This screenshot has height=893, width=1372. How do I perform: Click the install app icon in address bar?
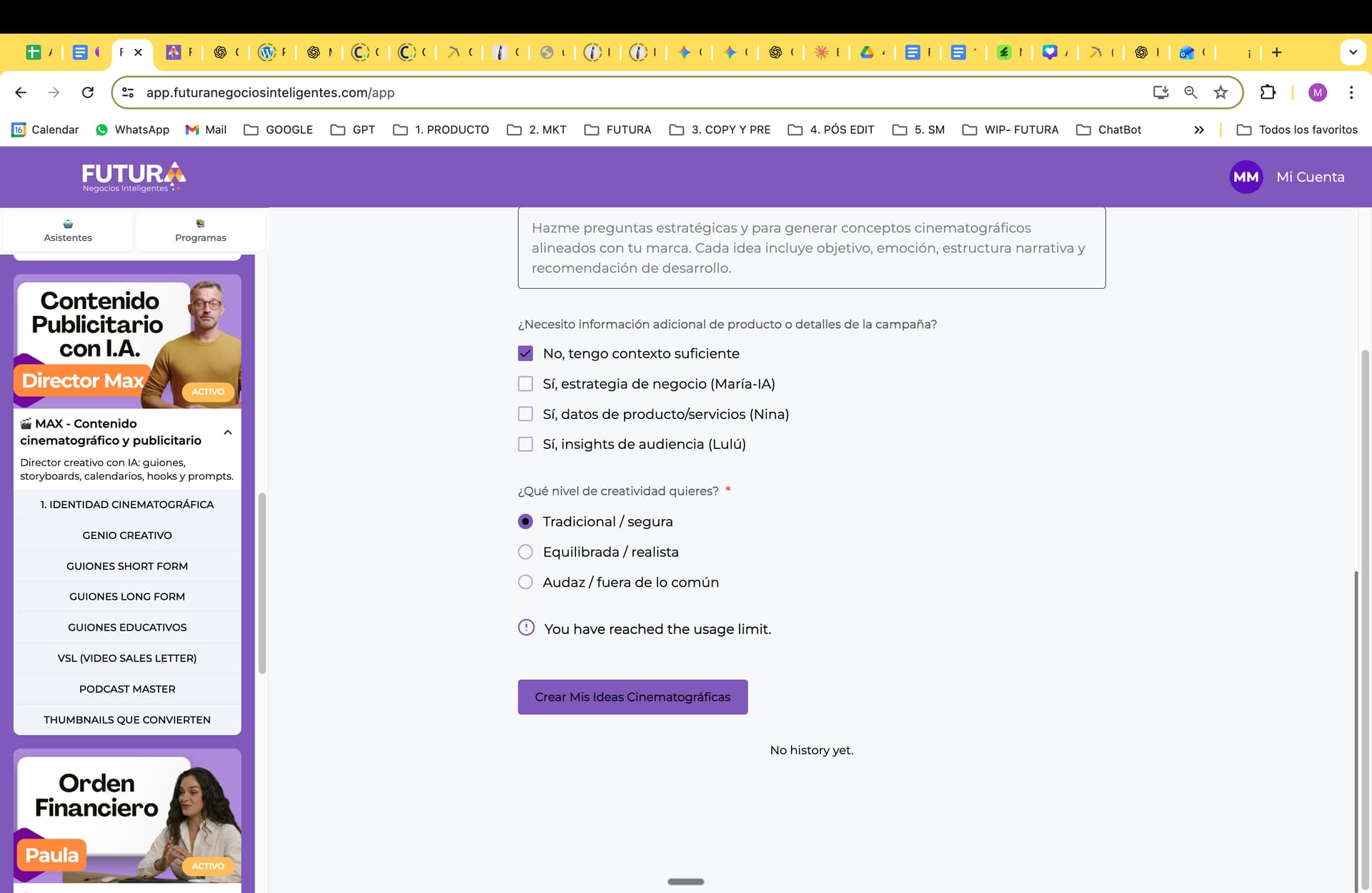[x=1160, y=92]
